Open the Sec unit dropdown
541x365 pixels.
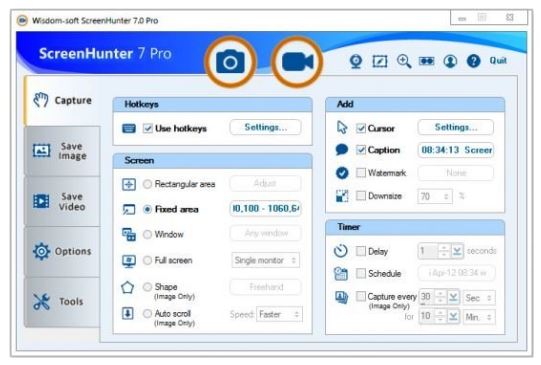pos(479,298)
